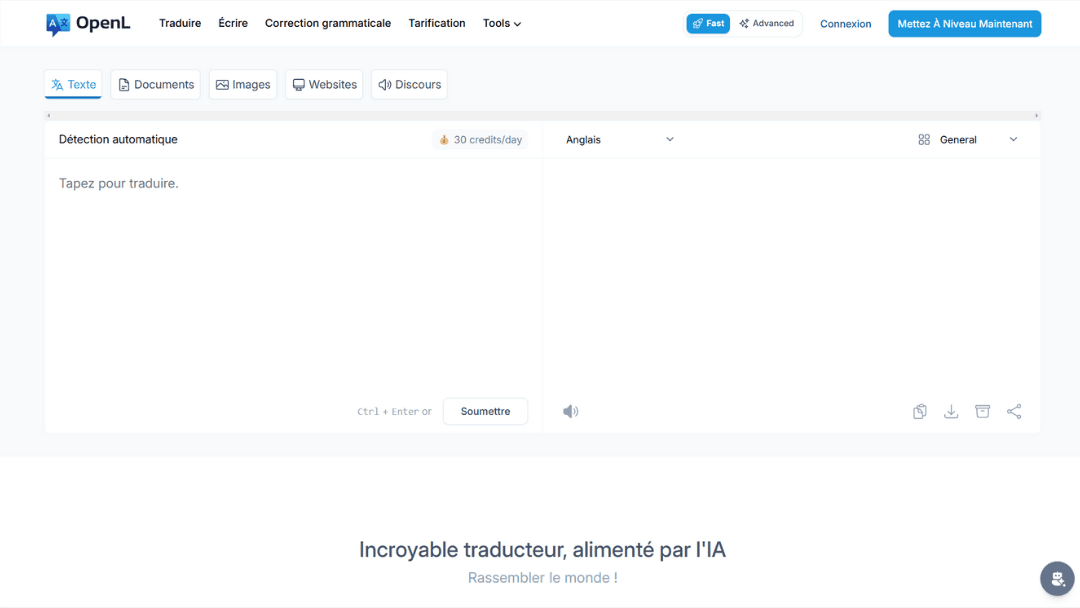Play translation audio with speaker icon
1080x608 pixels.
click(x=570, y=411)
